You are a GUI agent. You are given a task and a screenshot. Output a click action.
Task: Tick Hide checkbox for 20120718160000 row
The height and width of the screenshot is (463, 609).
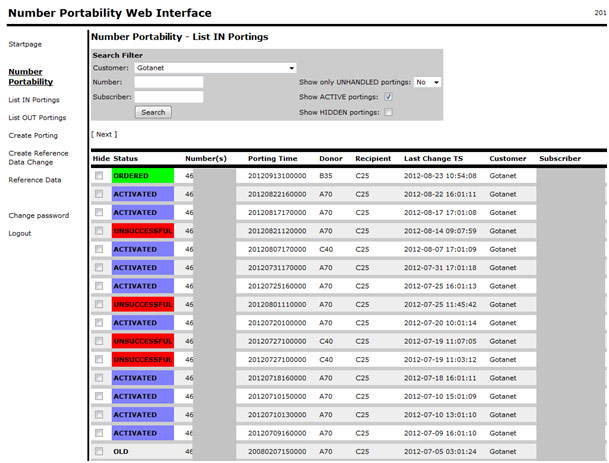[x=99, y=378]
